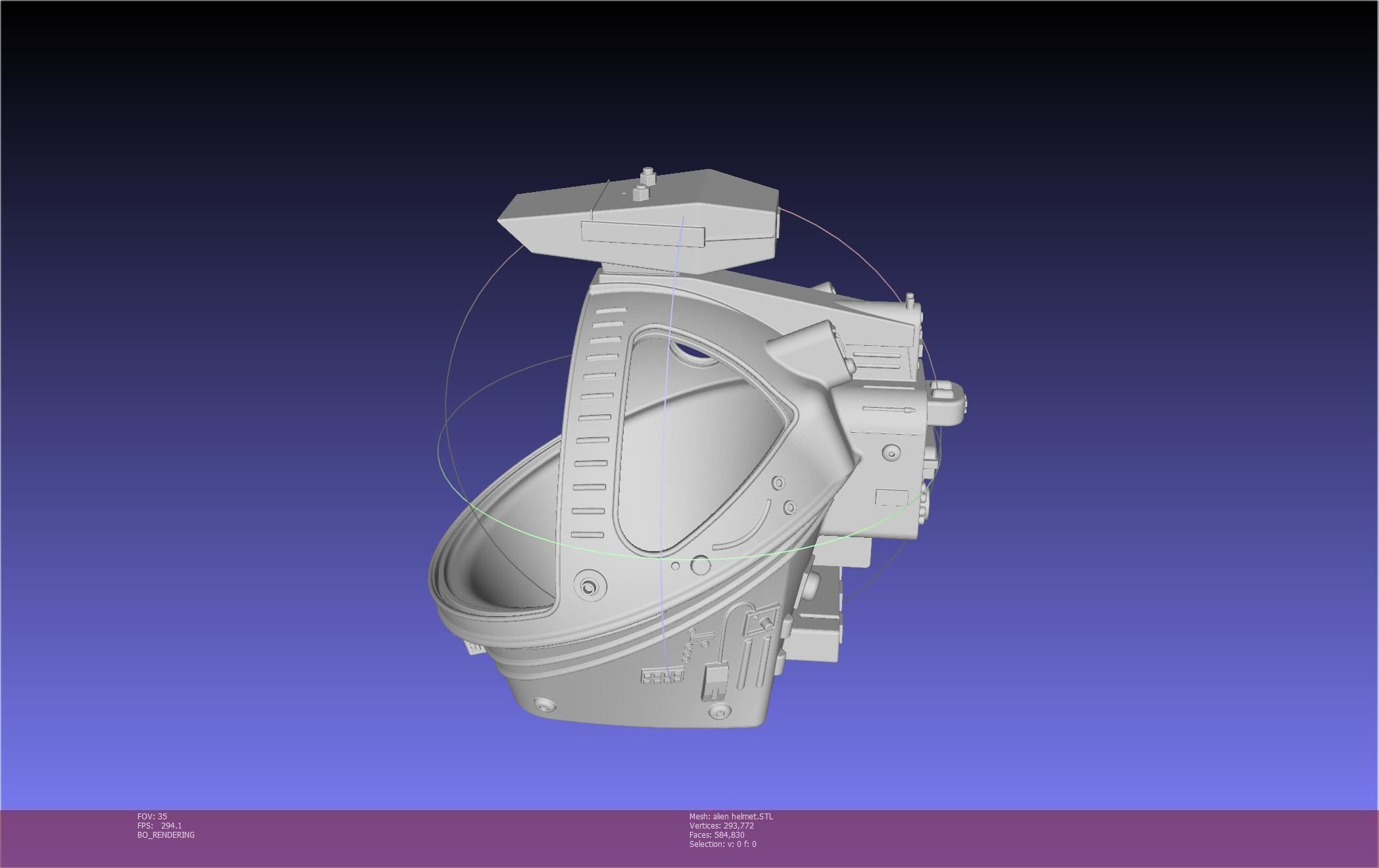Click the 'Mesh: alien helmet.STL' label
Screen dimensions: 1379x868
[x=731, y=816]
